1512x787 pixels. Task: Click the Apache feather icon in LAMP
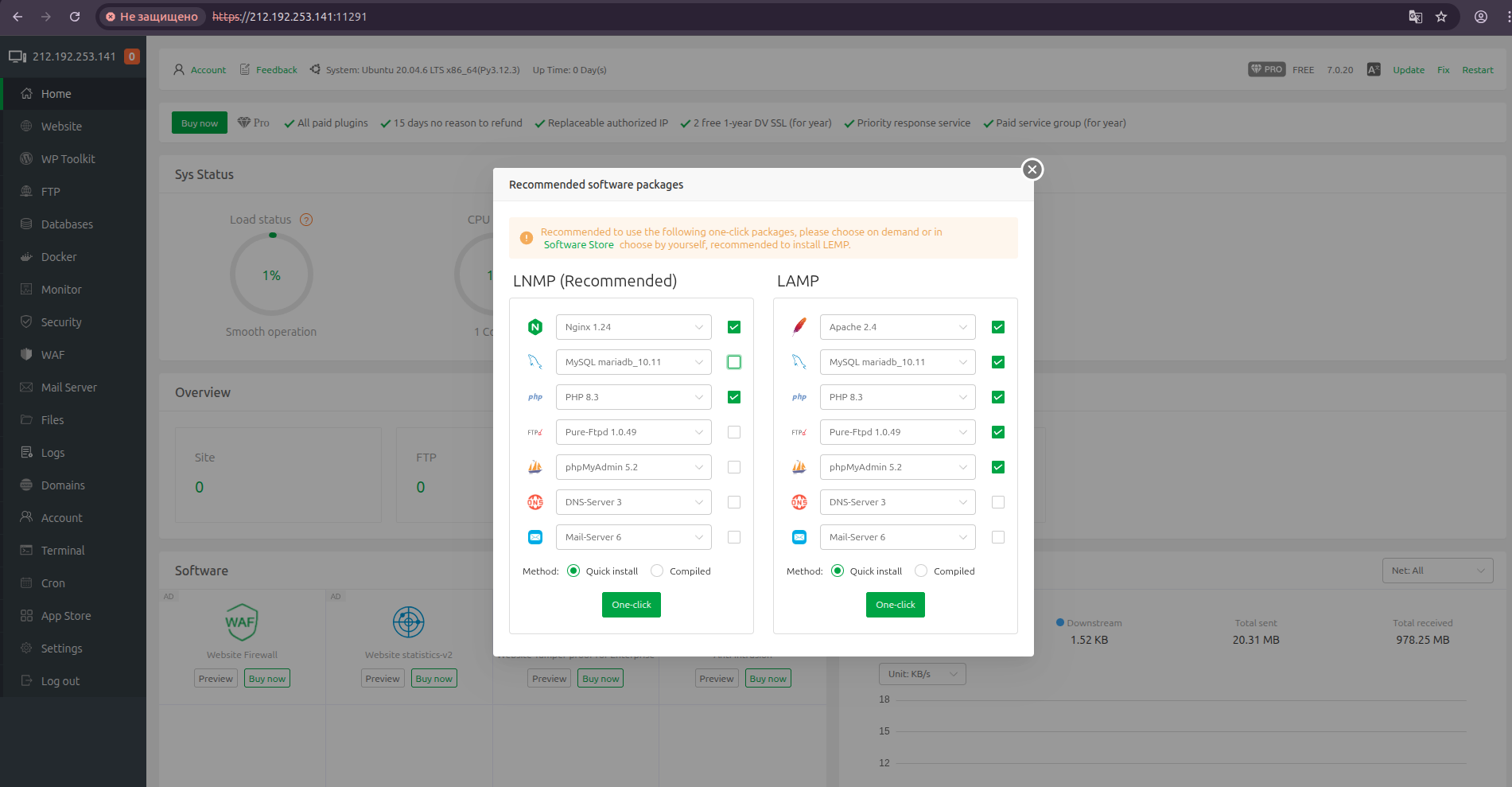pyautogui.click(x=799, y=327)
